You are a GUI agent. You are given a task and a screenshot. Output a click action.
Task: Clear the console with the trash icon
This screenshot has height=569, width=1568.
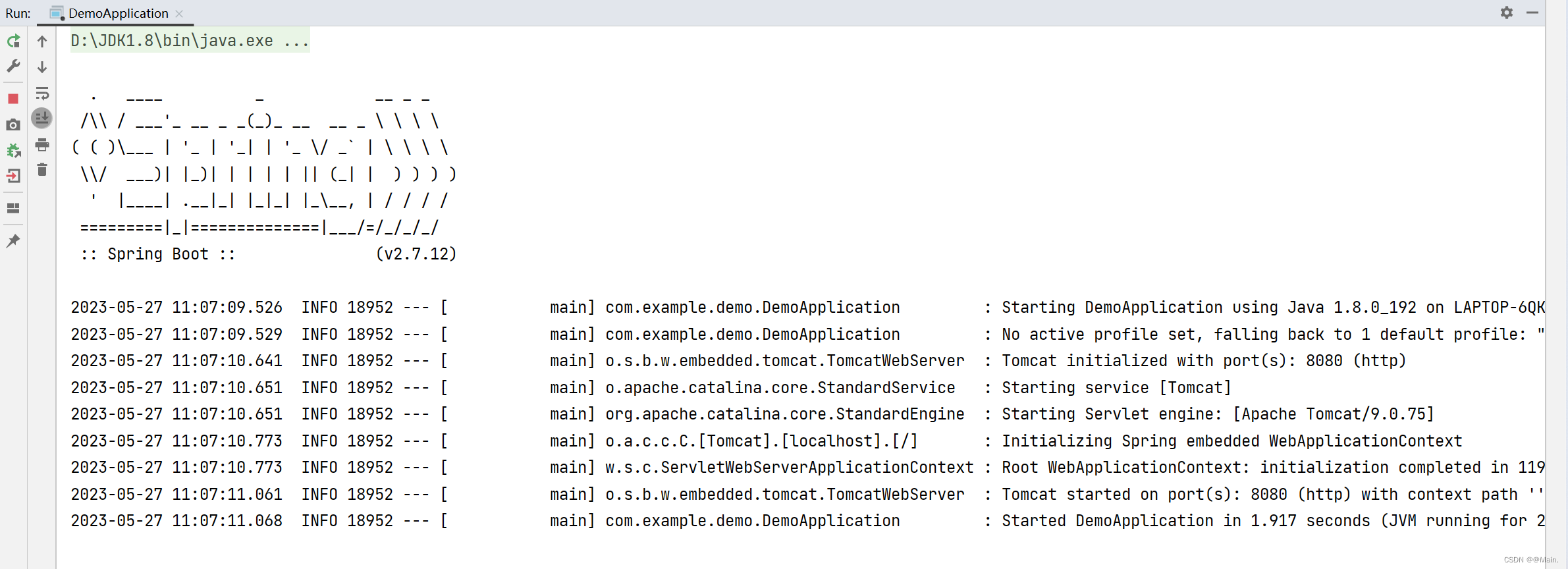(x=42, y=170)
